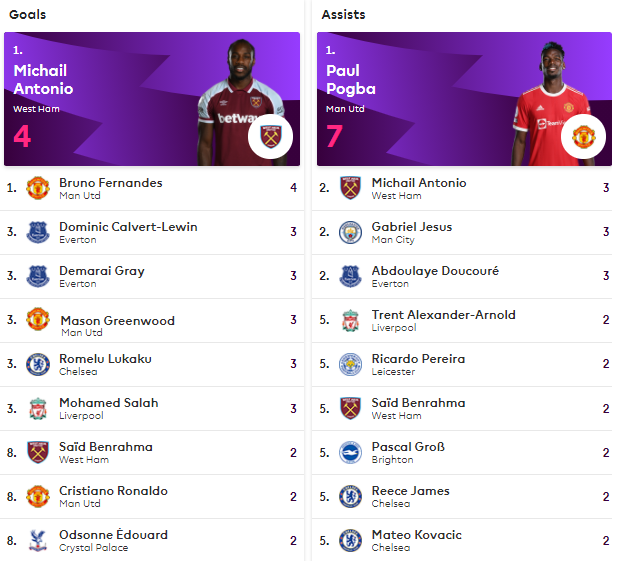The image size is (618, 561).
Task: Select Abdoulaye Doucouré in the assists list
Action: 435,271
